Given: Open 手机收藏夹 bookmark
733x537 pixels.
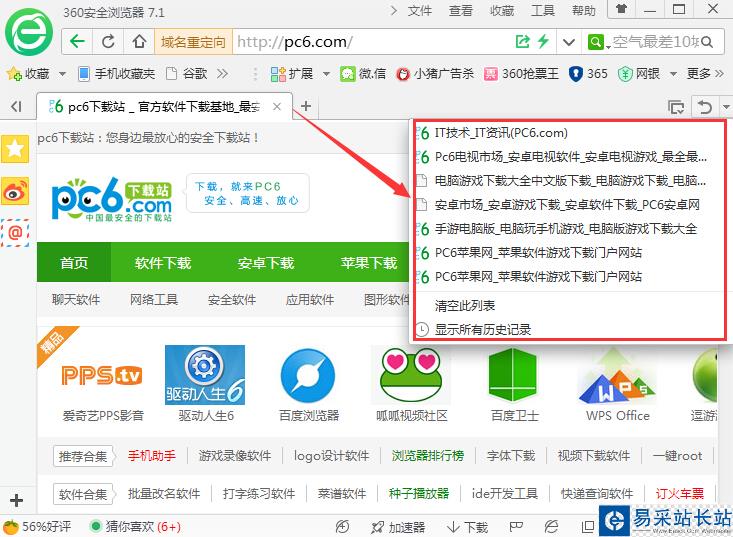Looking at the screenshot, I should (117, 74).
